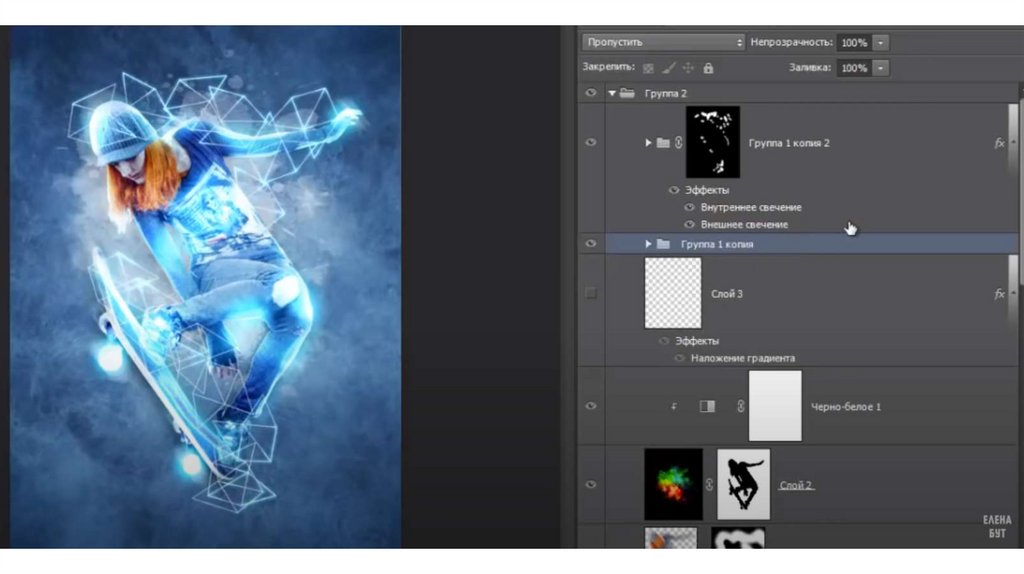Click the Непрозрачность 100% value field
Viewport: 1024px width, 574px height.
click(x=854, y=42)
